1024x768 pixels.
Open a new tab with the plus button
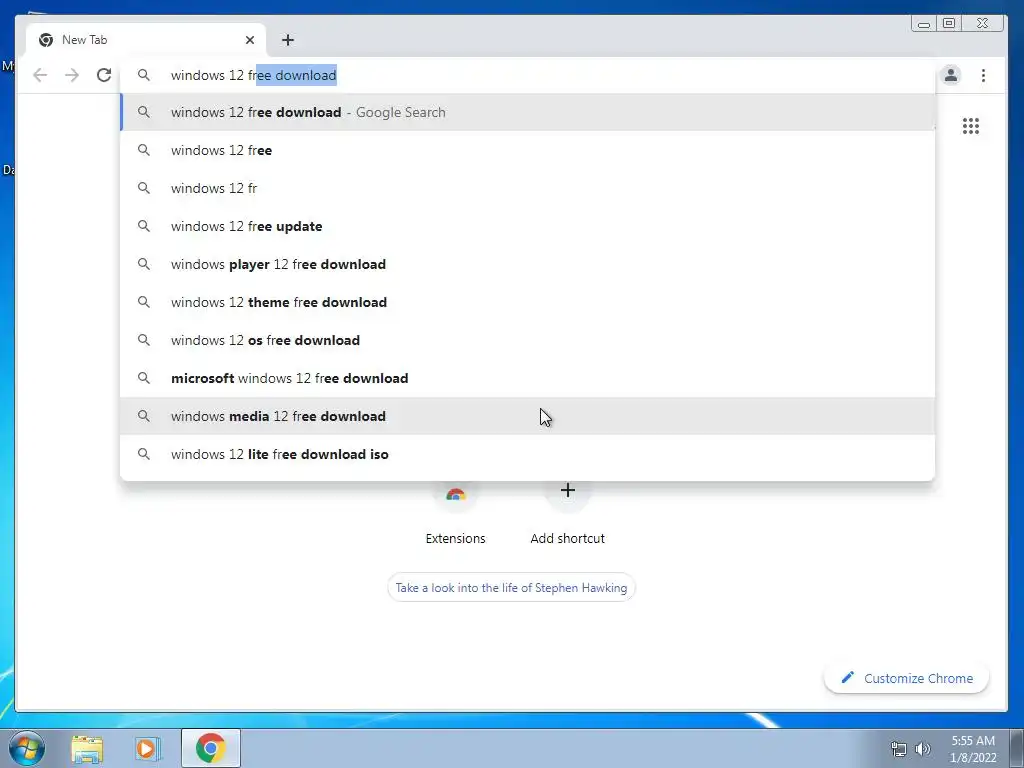pos(287,40)
